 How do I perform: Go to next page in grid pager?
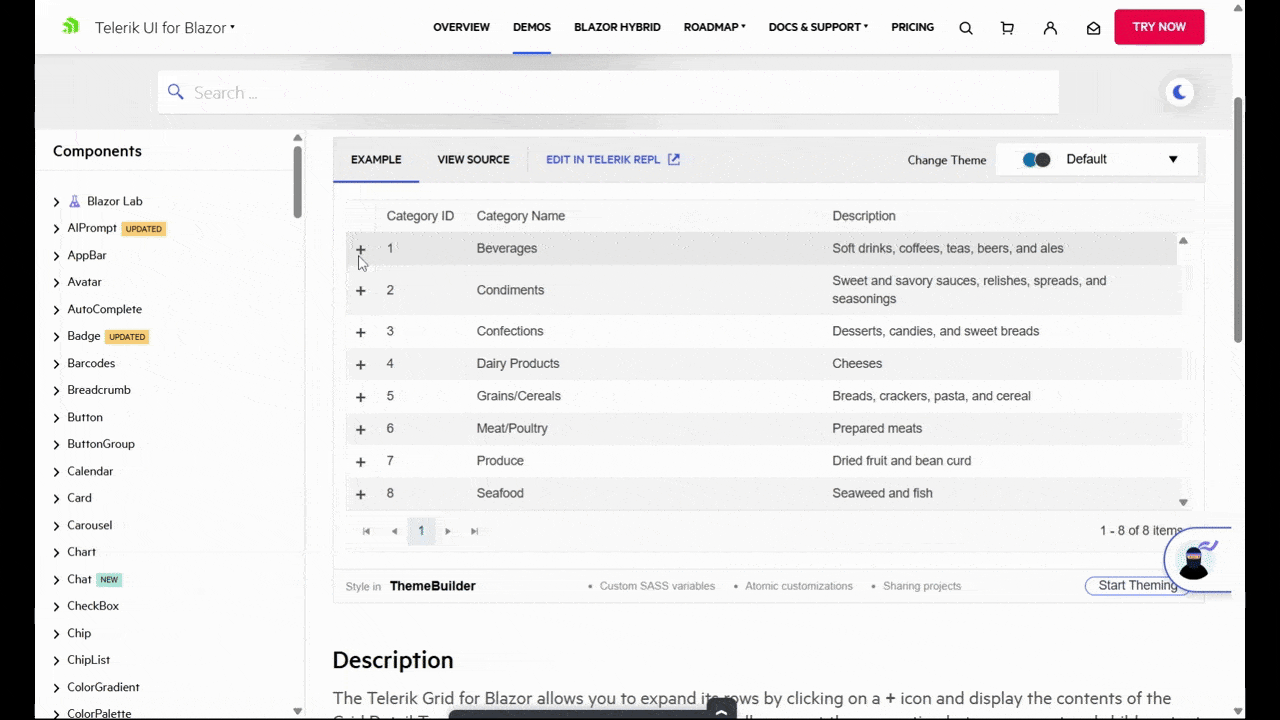(x=448, y=531)
